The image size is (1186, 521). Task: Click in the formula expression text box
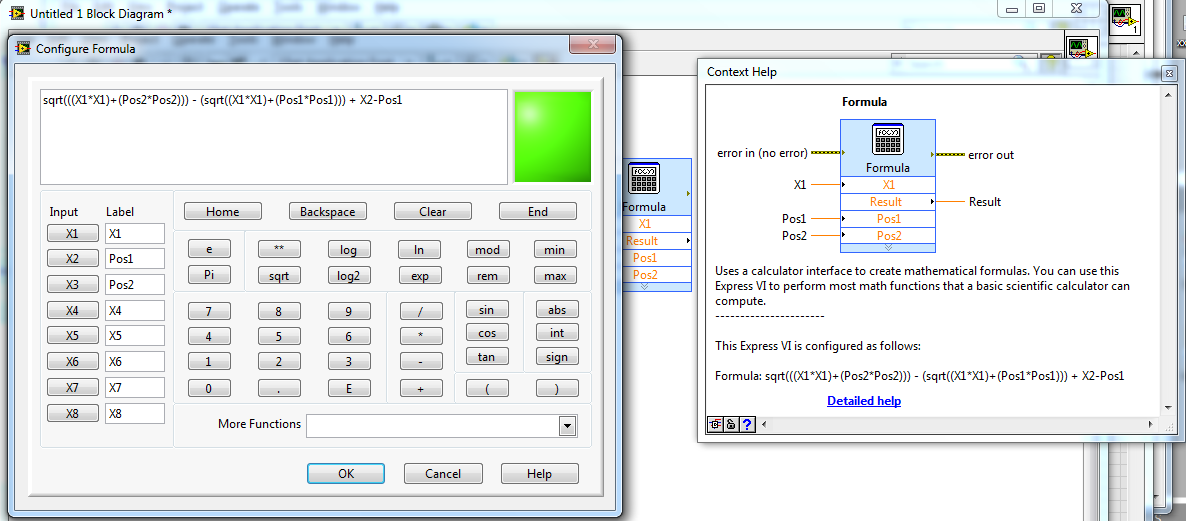click(274, 137)
